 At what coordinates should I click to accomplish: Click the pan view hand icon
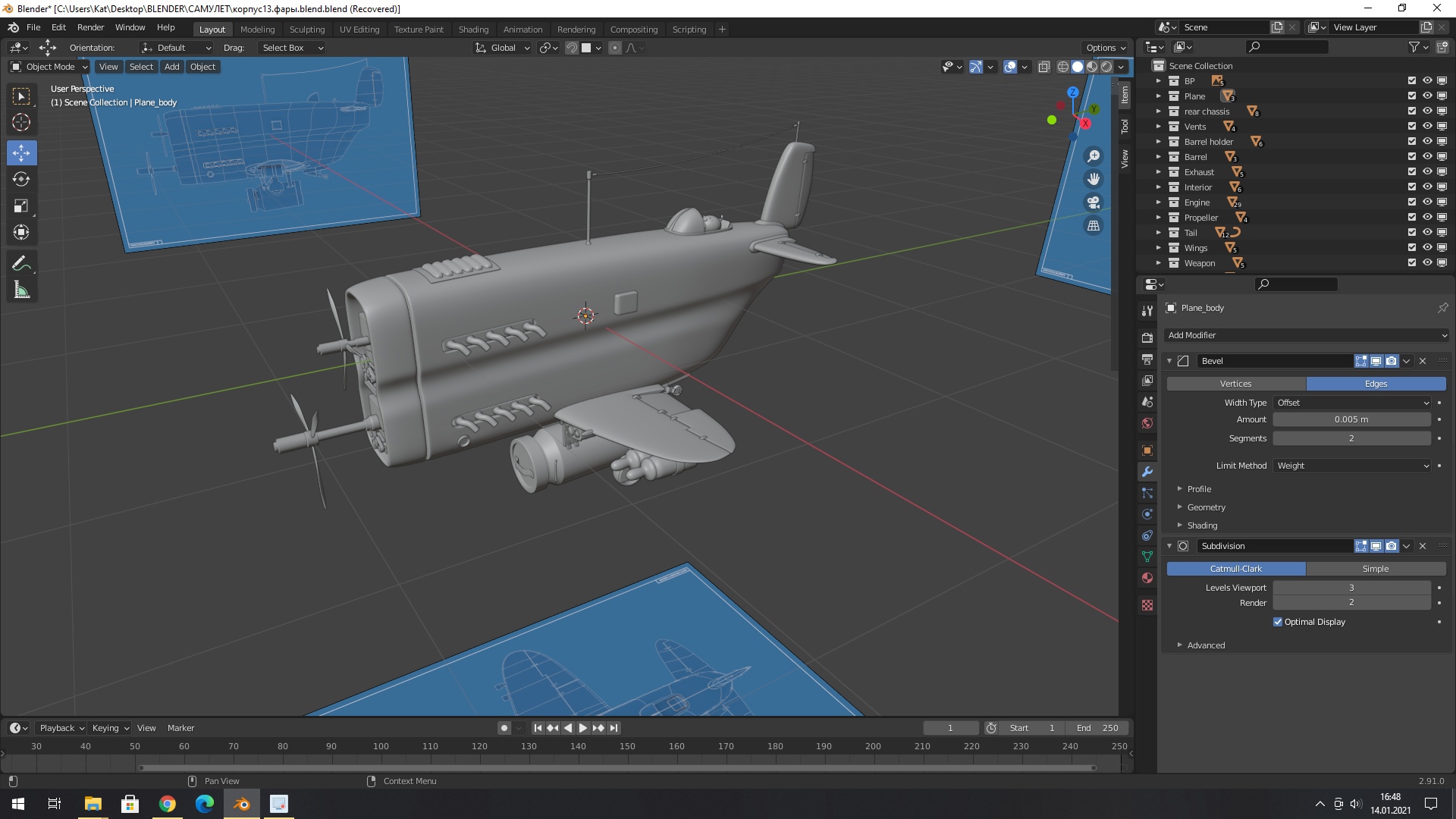[x=1094, y=179]
